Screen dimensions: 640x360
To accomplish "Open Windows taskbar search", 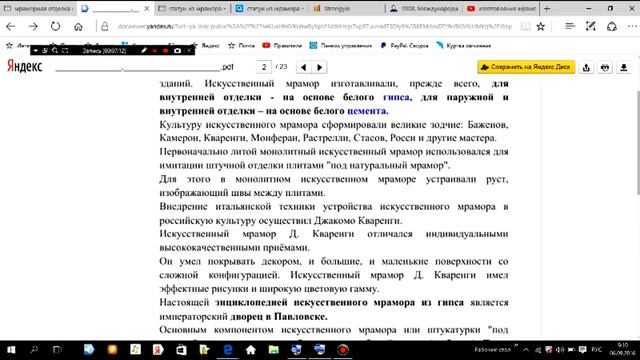I will (34, 350).
